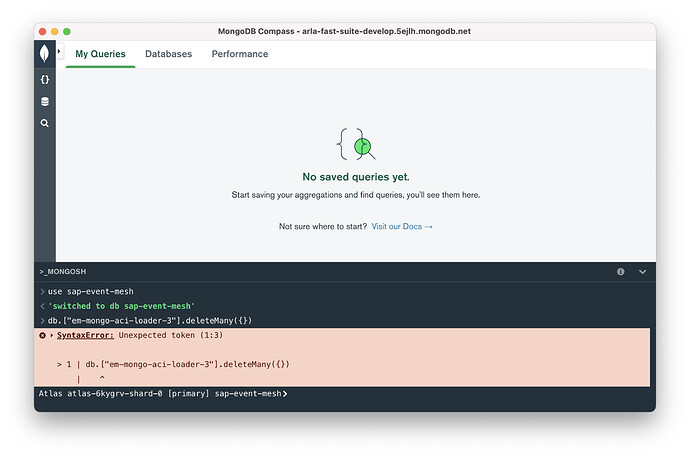The width and height of the screenshot is (690, 456).
Task: Click the empty saved queries illustration
Action: (356, 146)
